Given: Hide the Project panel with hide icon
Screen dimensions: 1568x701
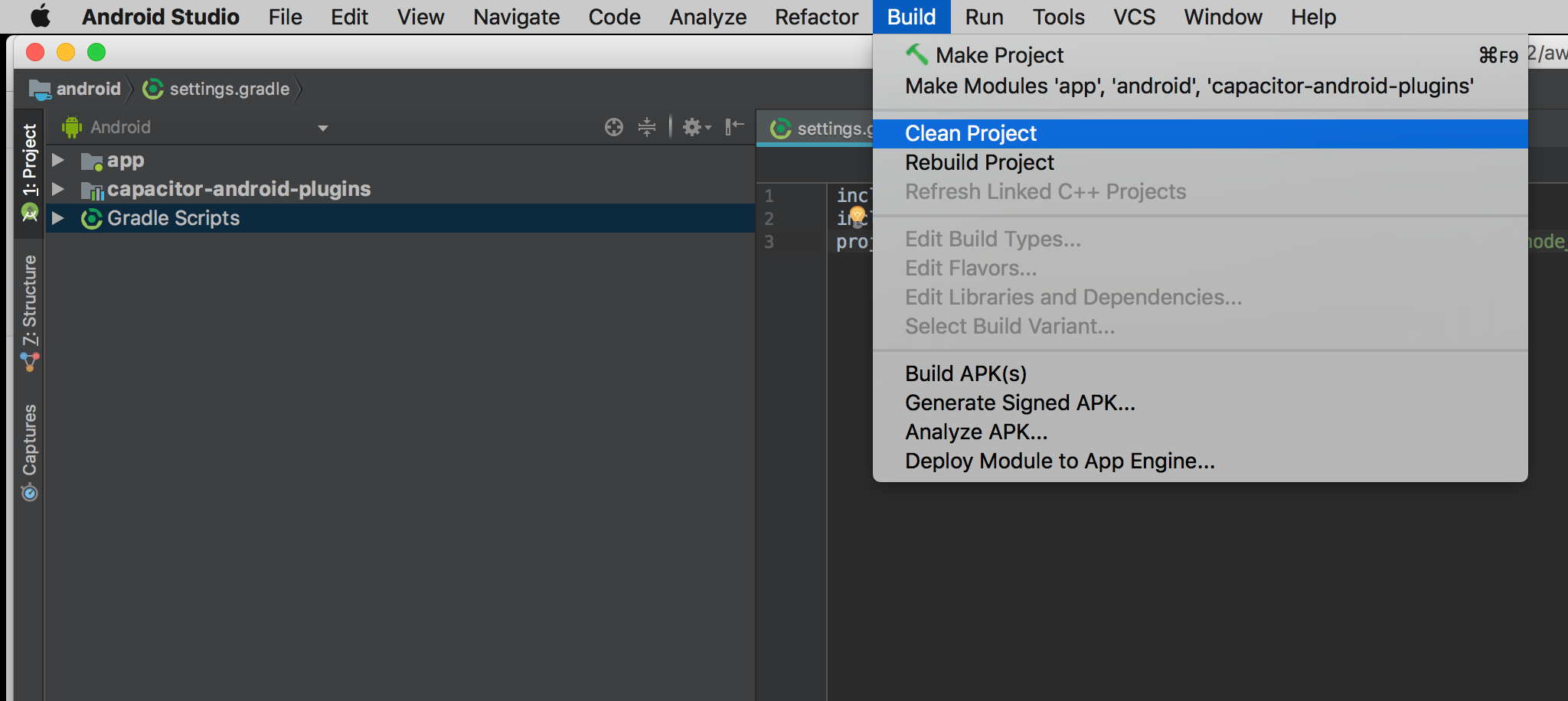Looking at the screenshot, I should click(x=732, y=127).
